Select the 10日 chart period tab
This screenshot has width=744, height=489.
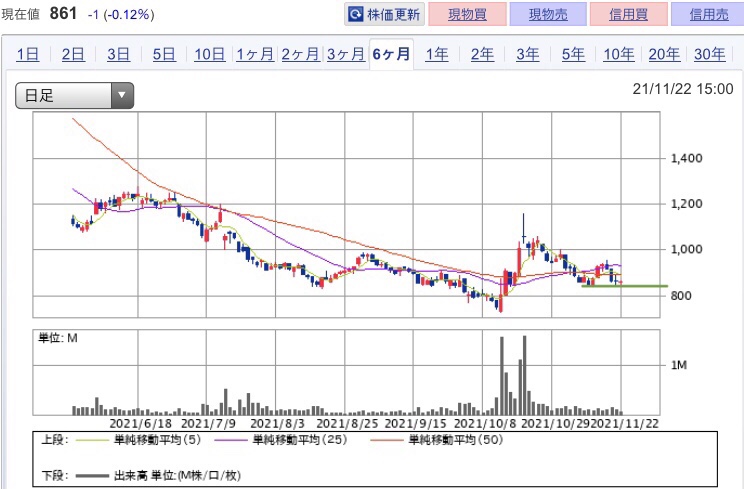(x=209, y=55)
